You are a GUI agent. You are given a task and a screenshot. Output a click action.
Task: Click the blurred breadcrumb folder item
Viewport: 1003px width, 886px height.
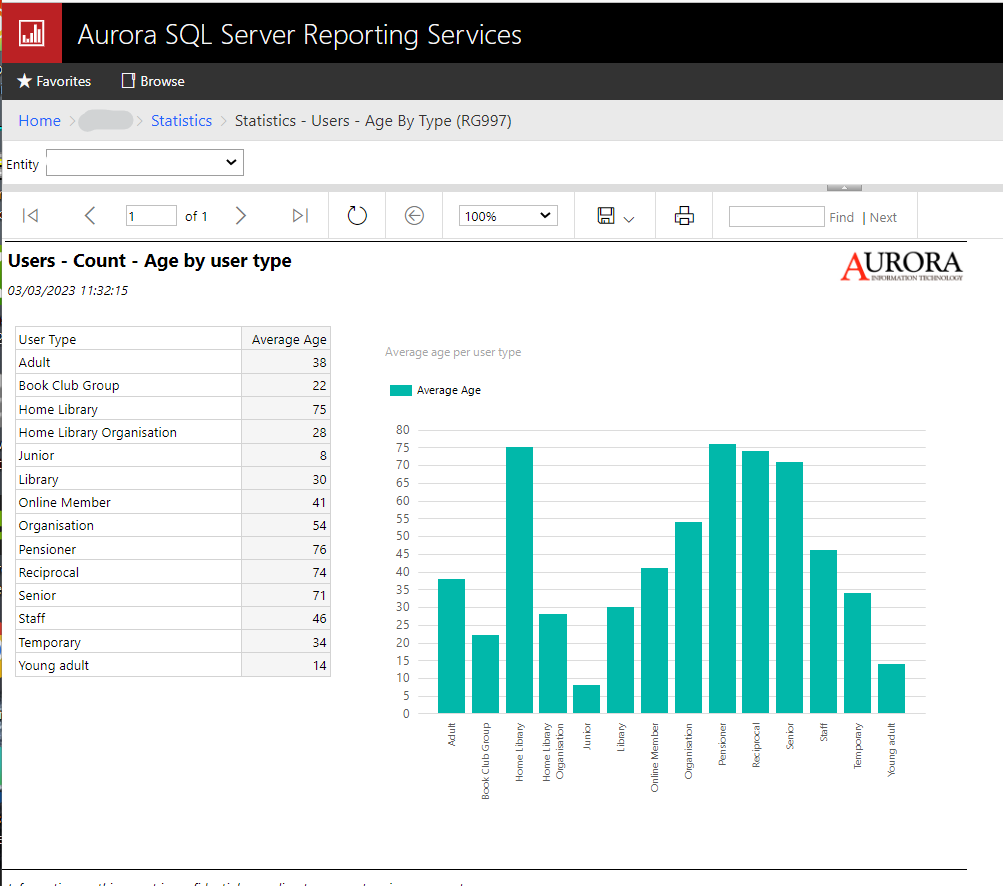[106, 120]
